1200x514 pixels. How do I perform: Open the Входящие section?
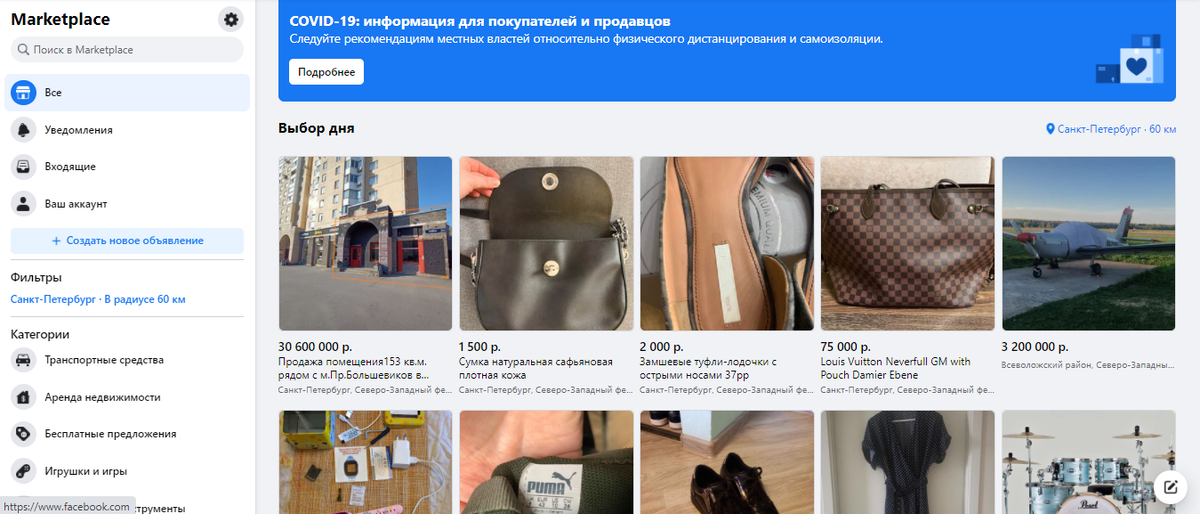[x=127, y=166]
